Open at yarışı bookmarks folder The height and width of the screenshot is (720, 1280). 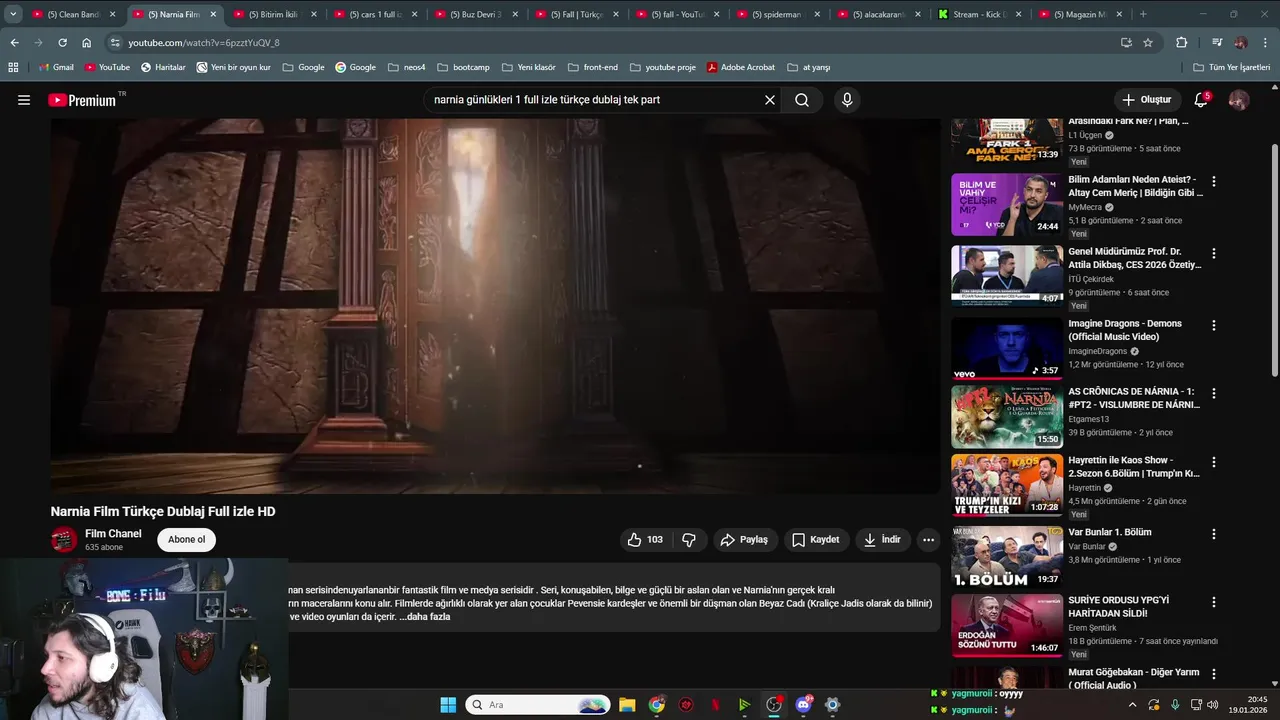click(x=808, y=67)
